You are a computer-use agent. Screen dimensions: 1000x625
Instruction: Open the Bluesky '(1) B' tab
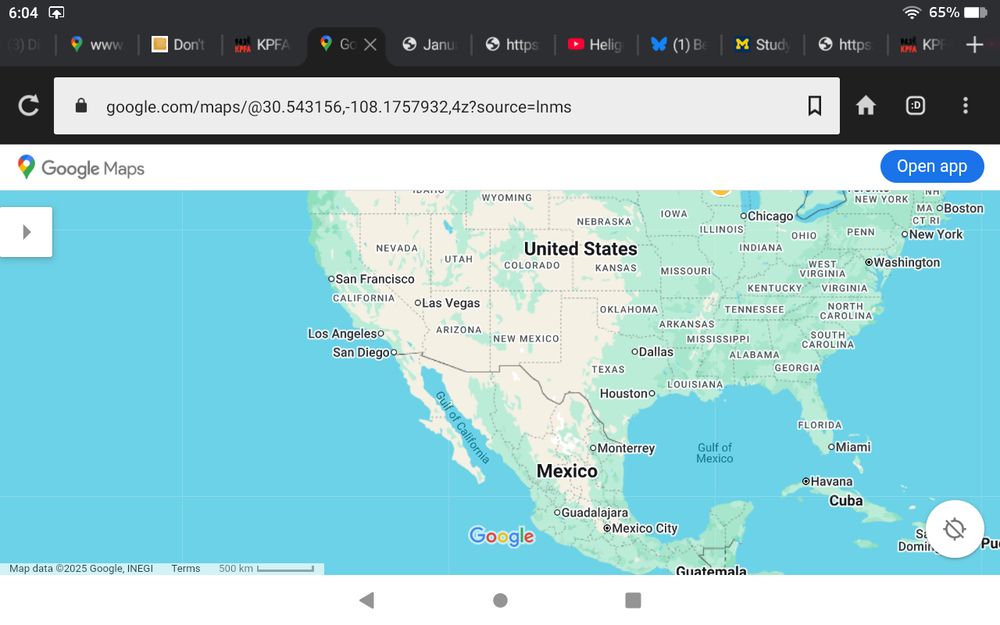tap(679, 44)
